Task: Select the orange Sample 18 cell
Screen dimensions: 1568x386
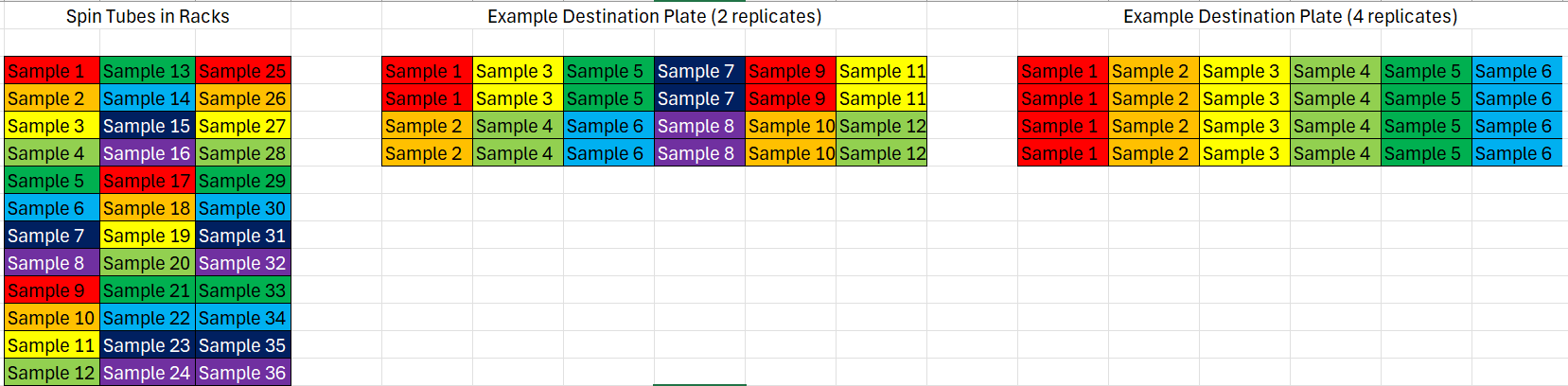Action: click(x=147, y=208)
